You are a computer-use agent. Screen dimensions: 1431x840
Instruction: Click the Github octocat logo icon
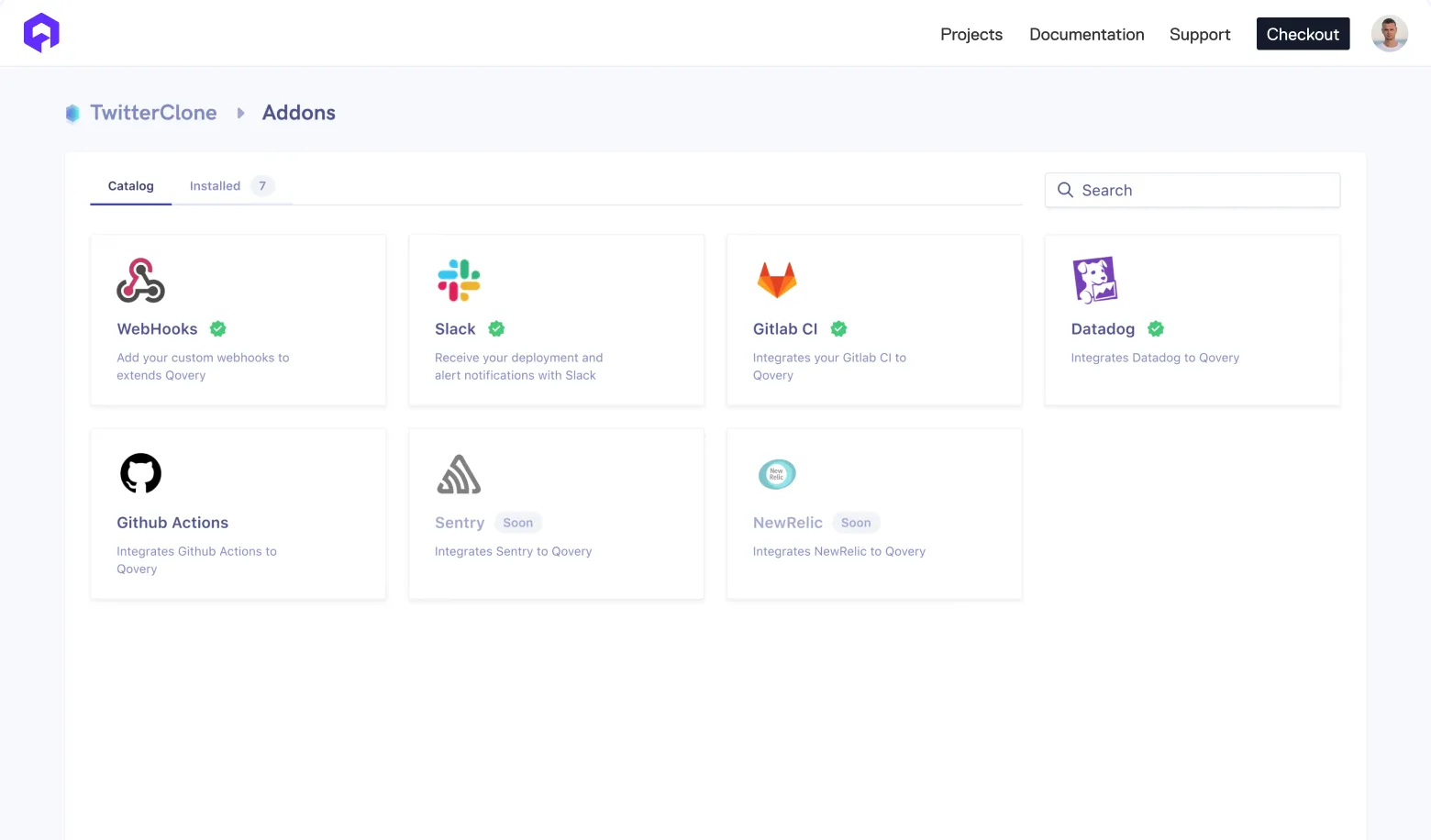(140, 473)
